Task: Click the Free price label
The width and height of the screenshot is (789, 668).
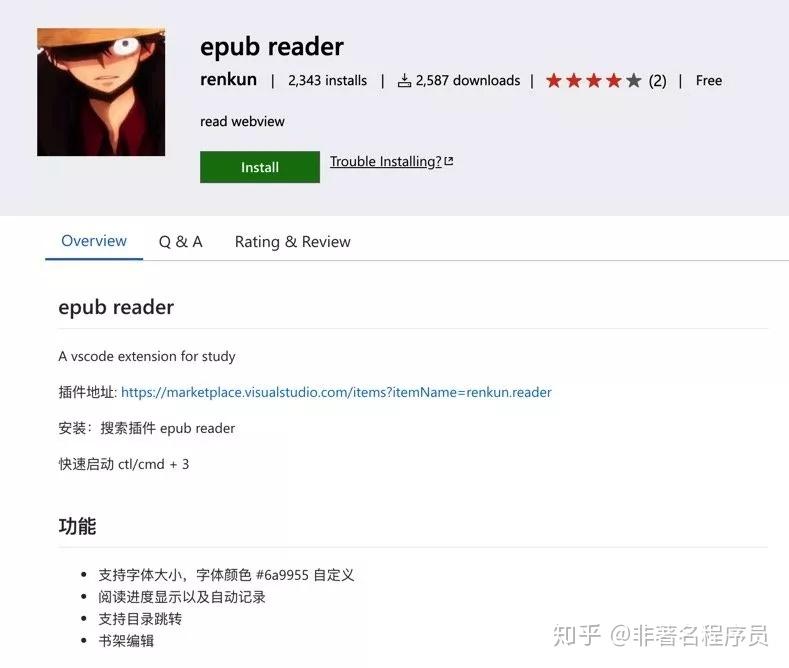Action: (x=709, y=80)
